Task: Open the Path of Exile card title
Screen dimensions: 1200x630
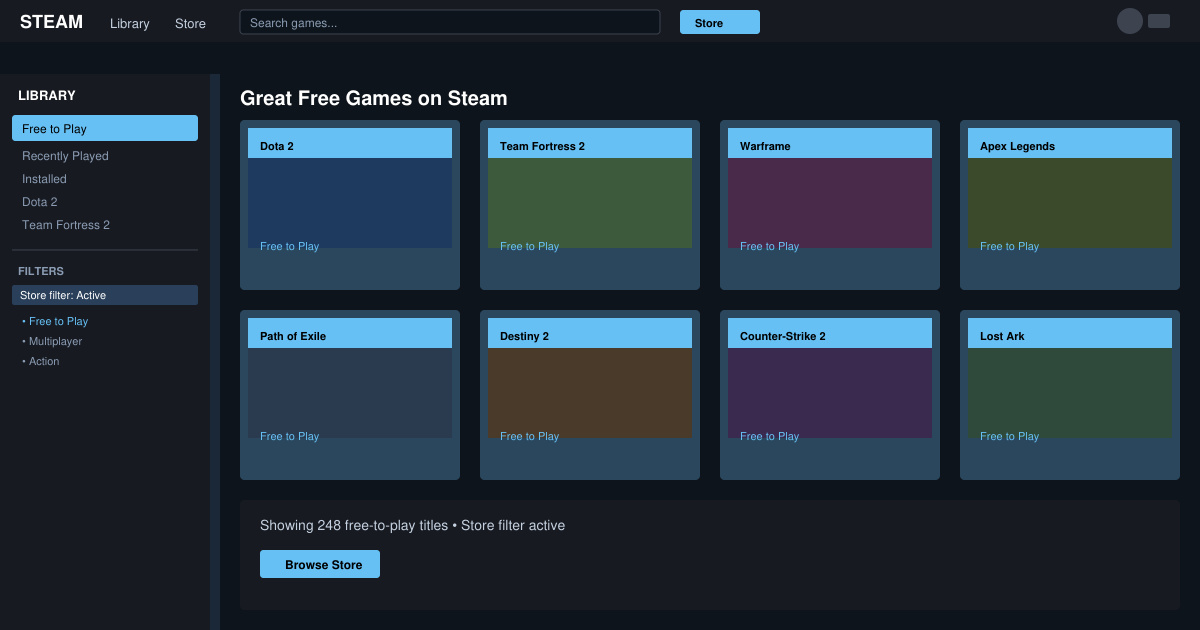Action: (x=350, y=333)
